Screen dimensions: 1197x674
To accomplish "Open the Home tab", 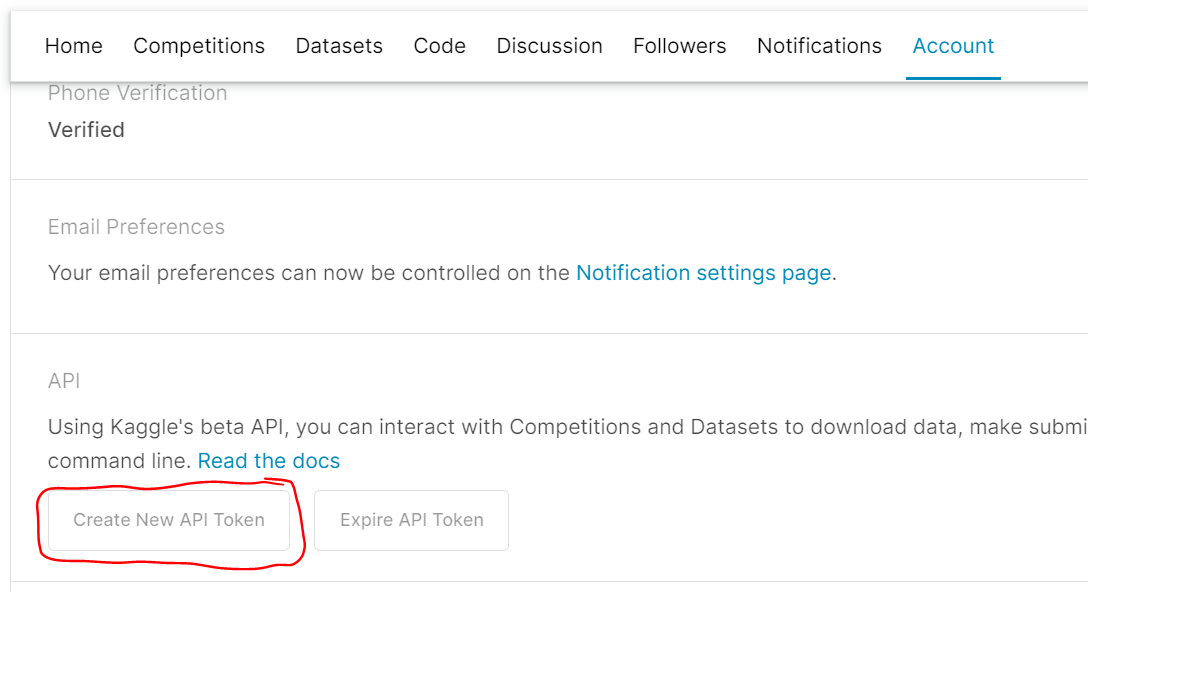I will click(73, 46).
